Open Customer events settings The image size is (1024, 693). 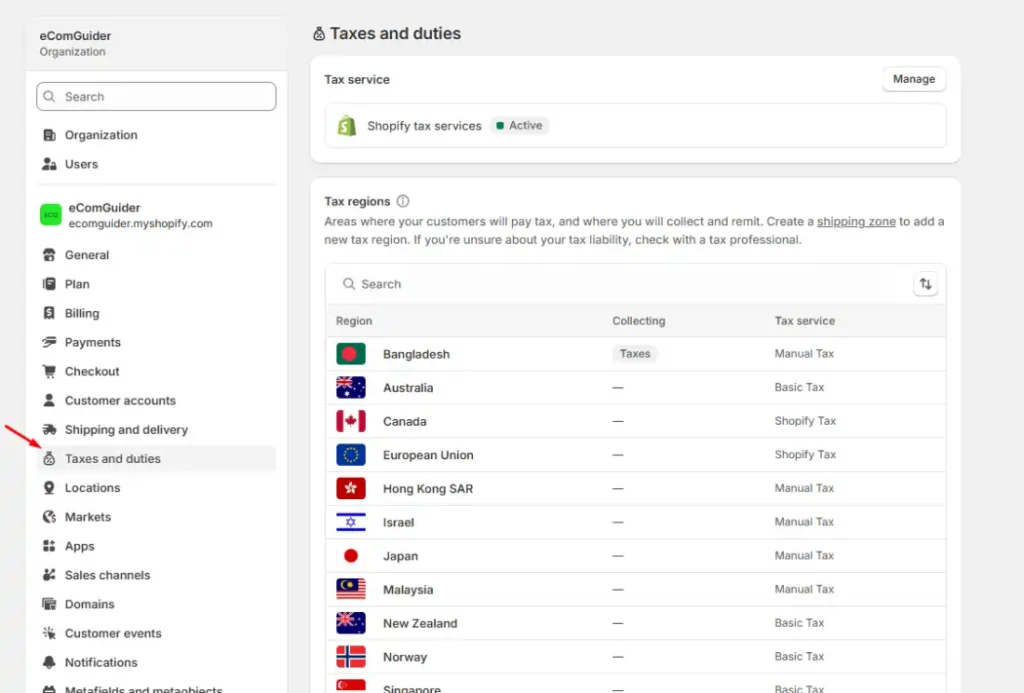coord(156,633)
